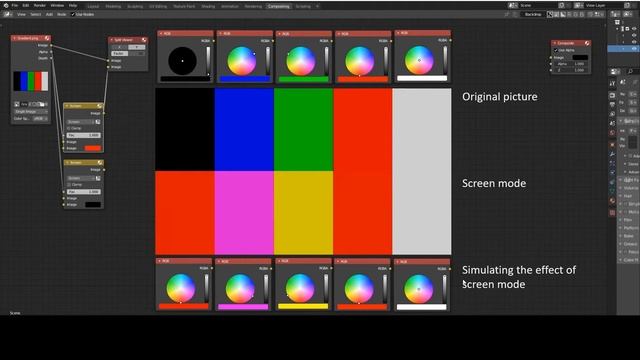Open the Tool properties tab icon
This screenshot has width=640, height=360.
coord(612,83)
